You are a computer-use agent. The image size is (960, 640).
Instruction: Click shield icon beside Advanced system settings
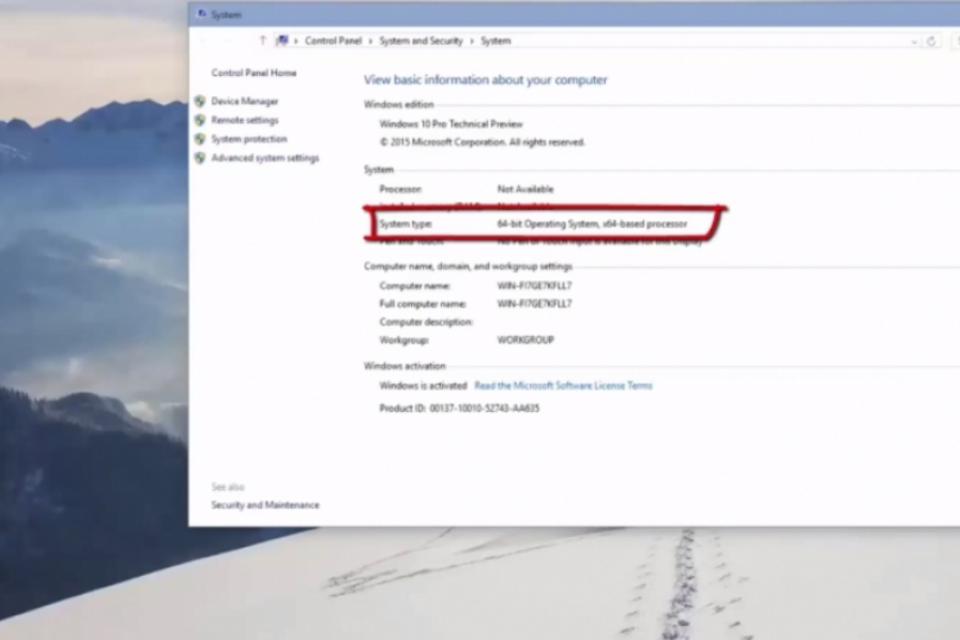pos(200,158)
